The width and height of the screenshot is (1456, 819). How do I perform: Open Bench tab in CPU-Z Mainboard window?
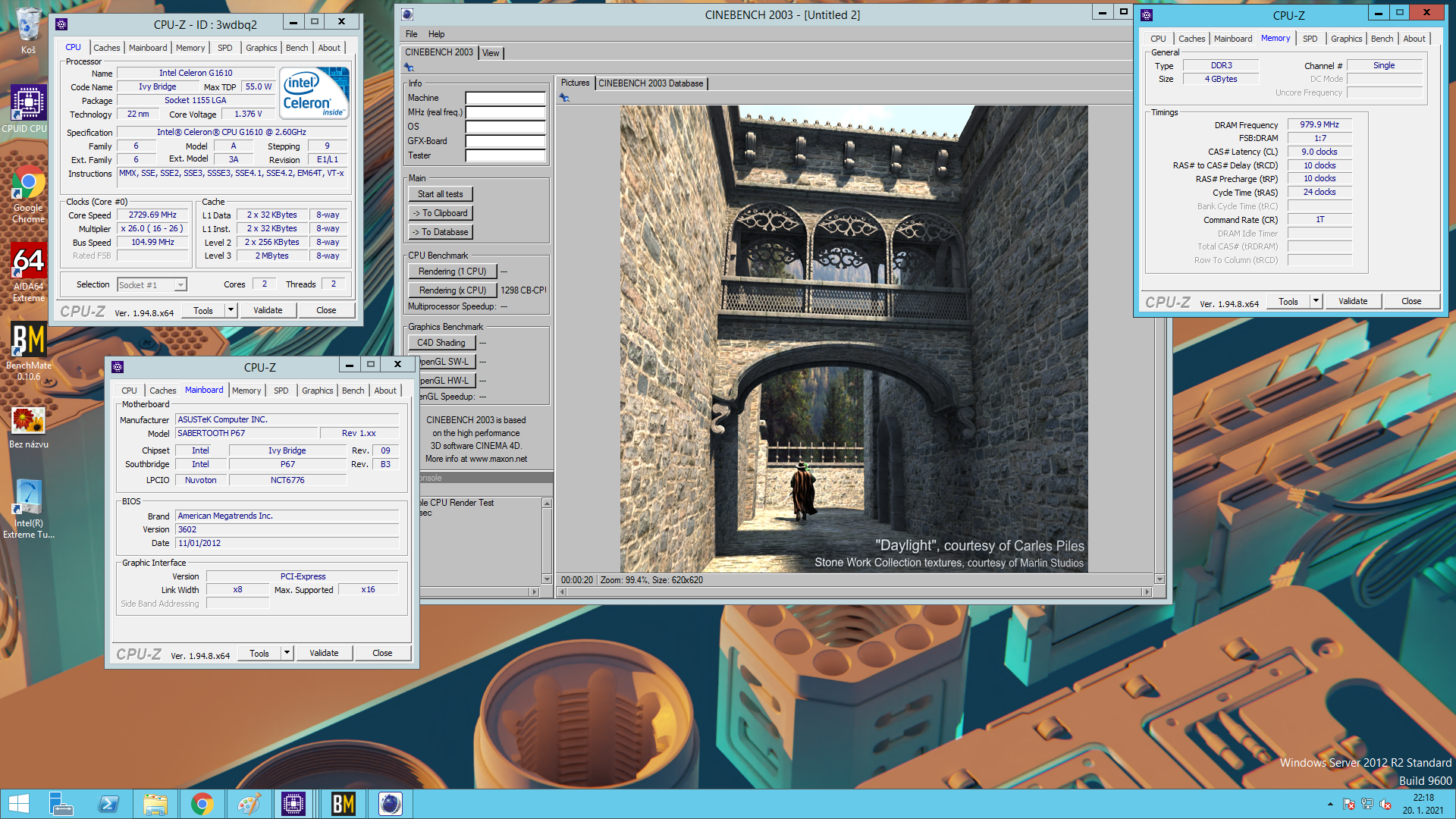(353, 391)
